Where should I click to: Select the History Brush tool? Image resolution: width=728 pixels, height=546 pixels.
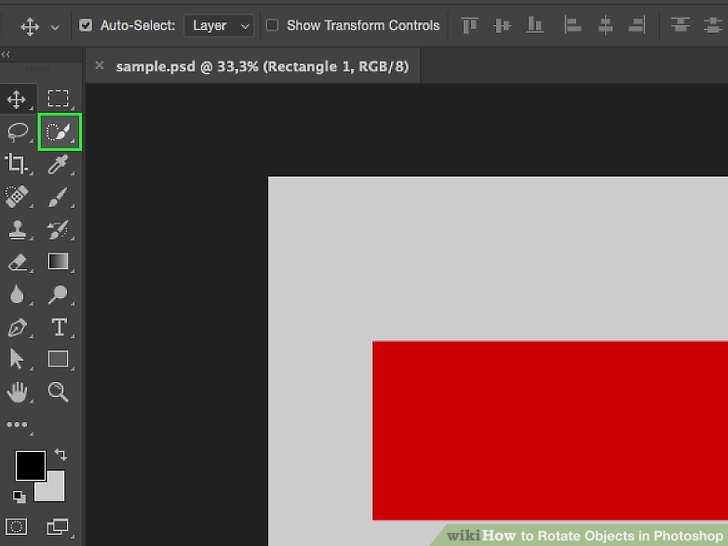coord(58,229)
